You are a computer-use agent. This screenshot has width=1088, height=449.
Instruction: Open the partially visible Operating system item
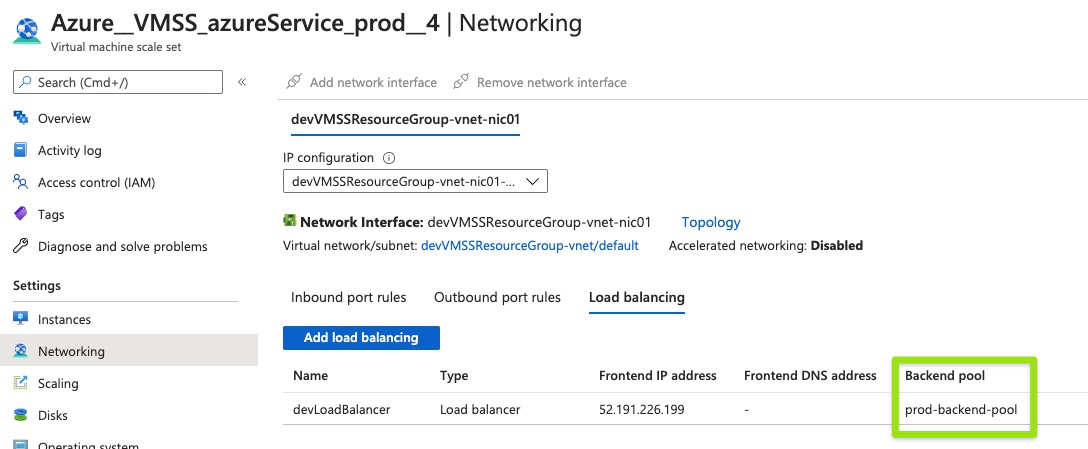coord(88,444)
